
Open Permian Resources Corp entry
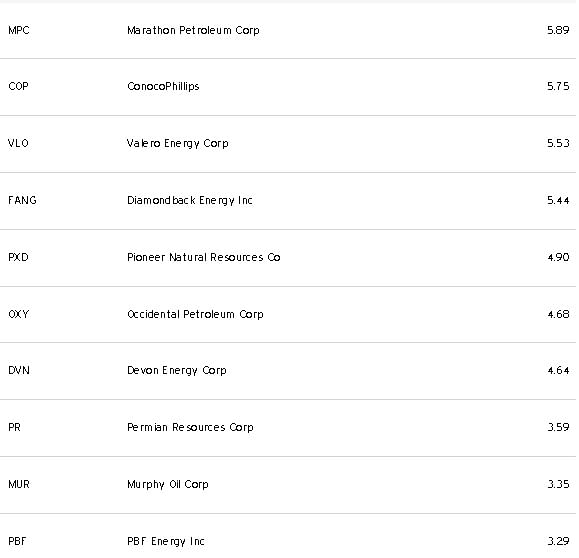click(x=190, y=428)
